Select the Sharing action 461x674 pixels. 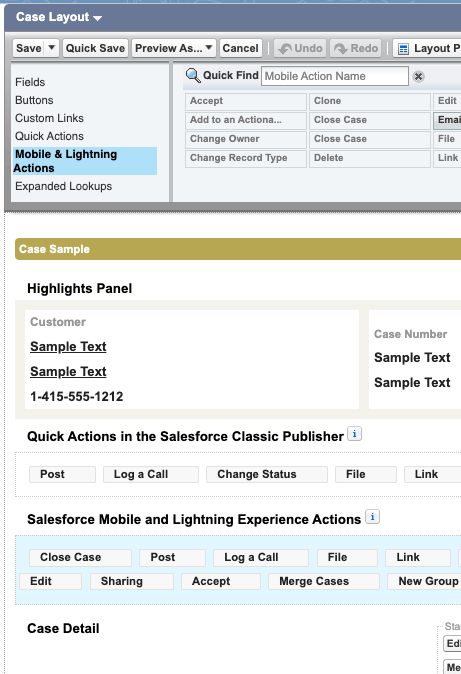coord(132,582)
